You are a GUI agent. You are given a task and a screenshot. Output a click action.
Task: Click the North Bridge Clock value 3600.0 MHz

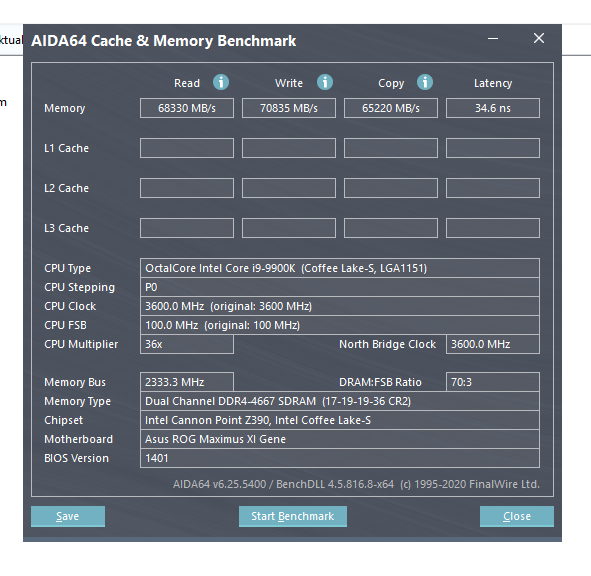493,344
